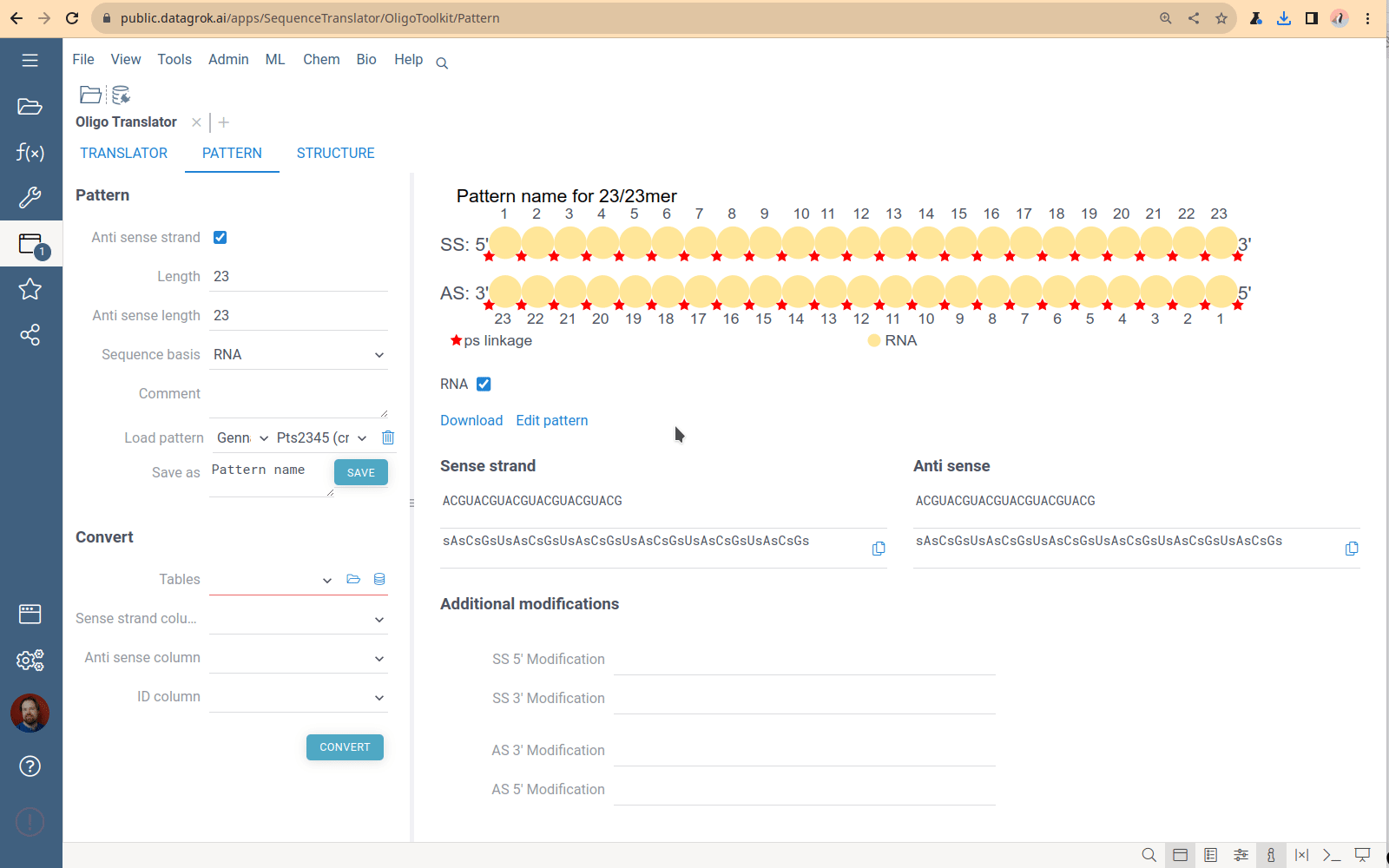Click the variables |x| status bar icon
Screen dimensions: 1389x868
tap(1301, 855)
